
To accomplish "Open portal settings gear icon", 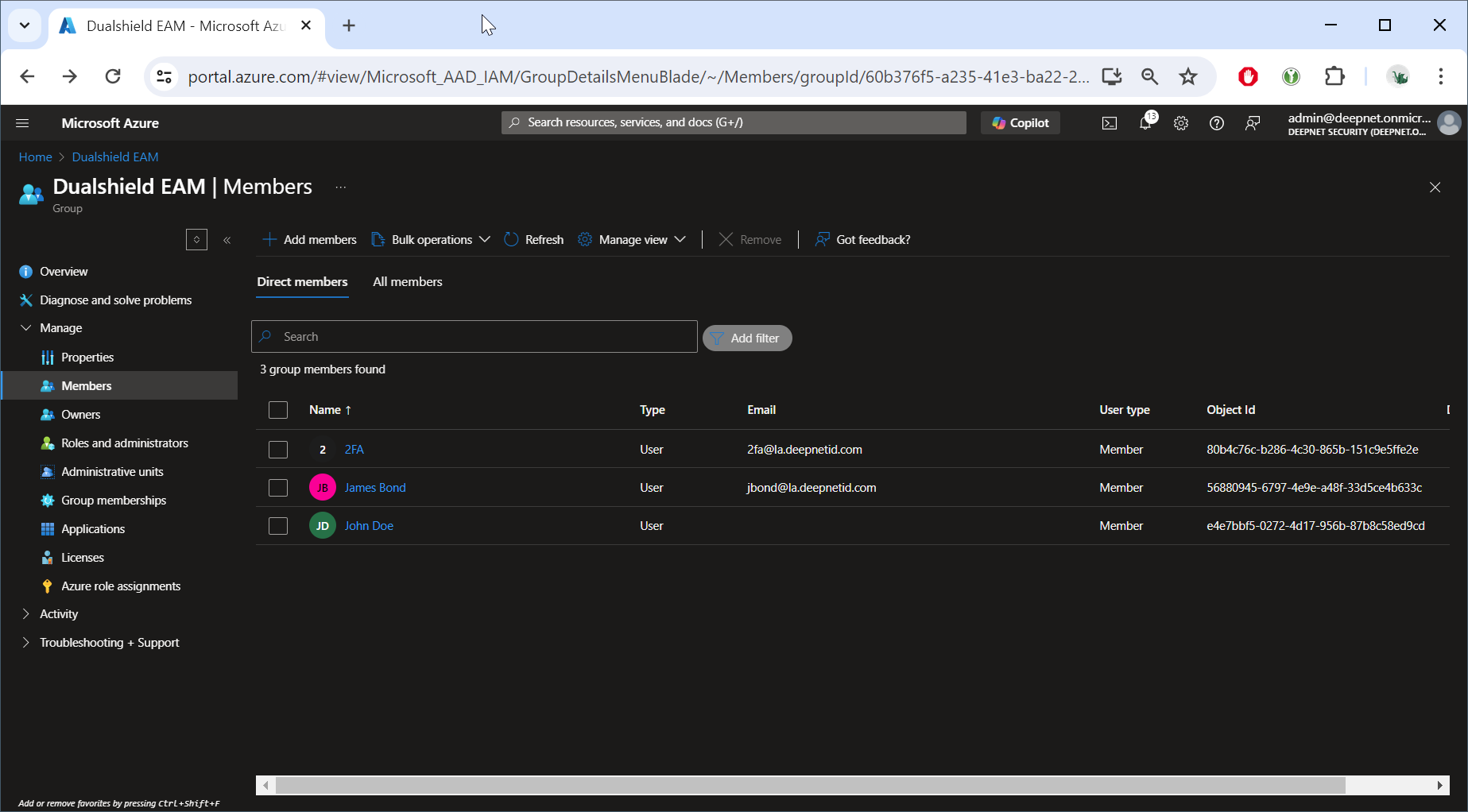I will (x=1181, y=123).
